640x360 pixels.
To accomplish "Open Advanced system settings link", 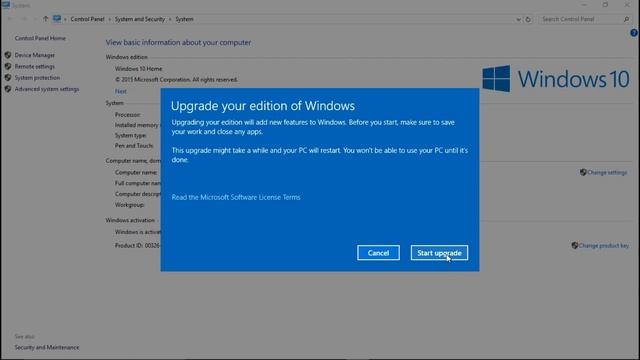I will click(47, 89).
